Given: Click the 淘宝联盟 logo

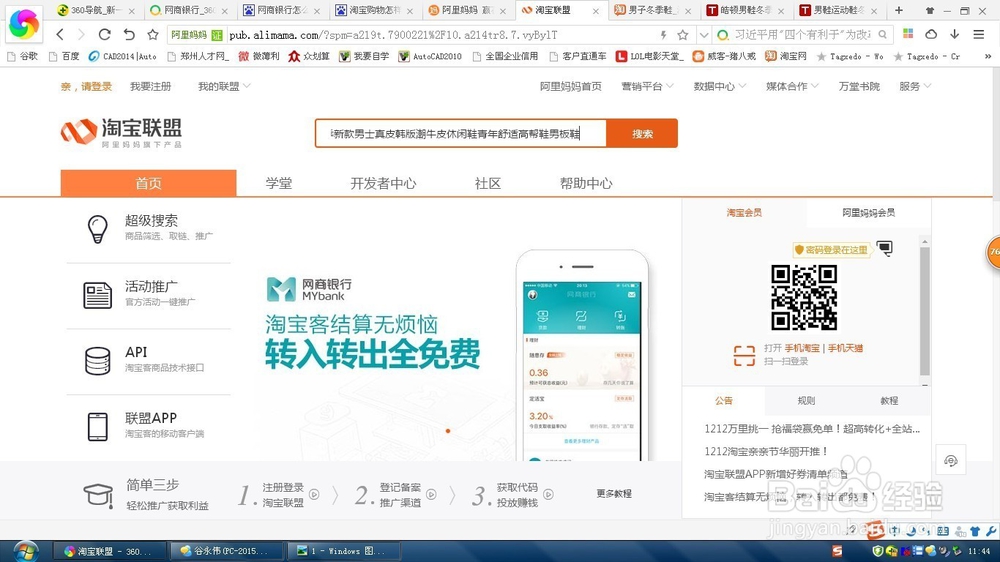Looking at the screenshot, I should pyautogui.click(x=121, y=132).
